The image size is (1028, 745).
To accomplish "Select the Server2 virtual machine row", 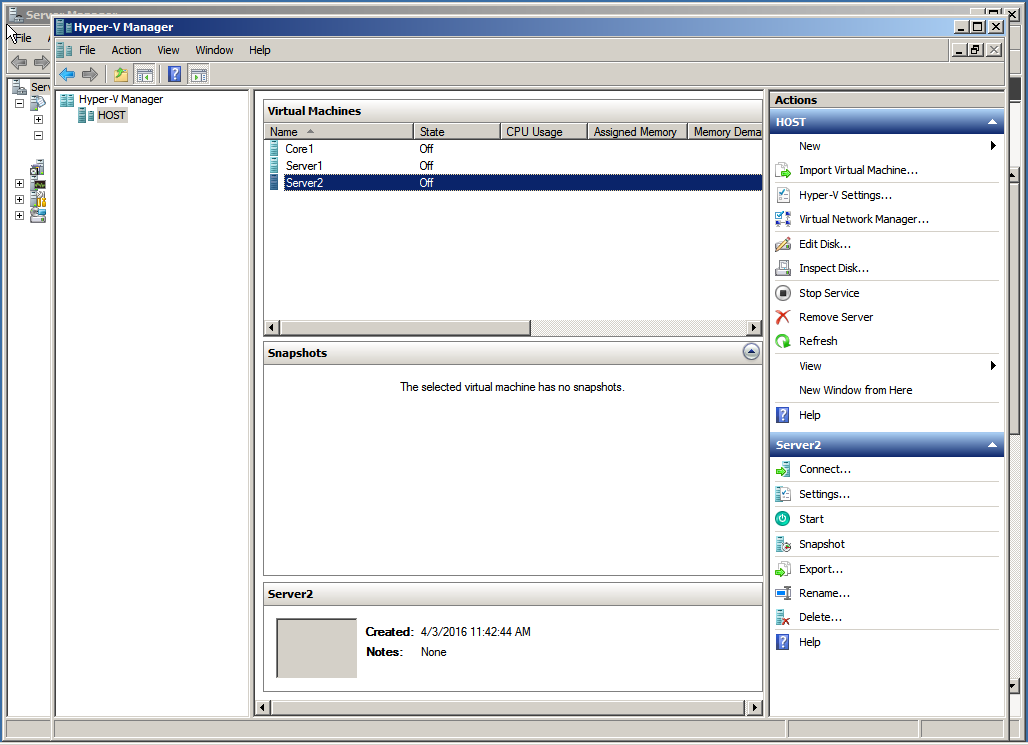I will point(513,183).
